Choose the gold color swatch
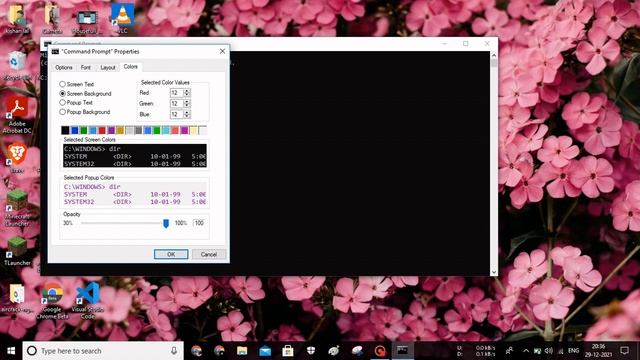640x360 pixels. pyautogui.click(x=120, y=130)
